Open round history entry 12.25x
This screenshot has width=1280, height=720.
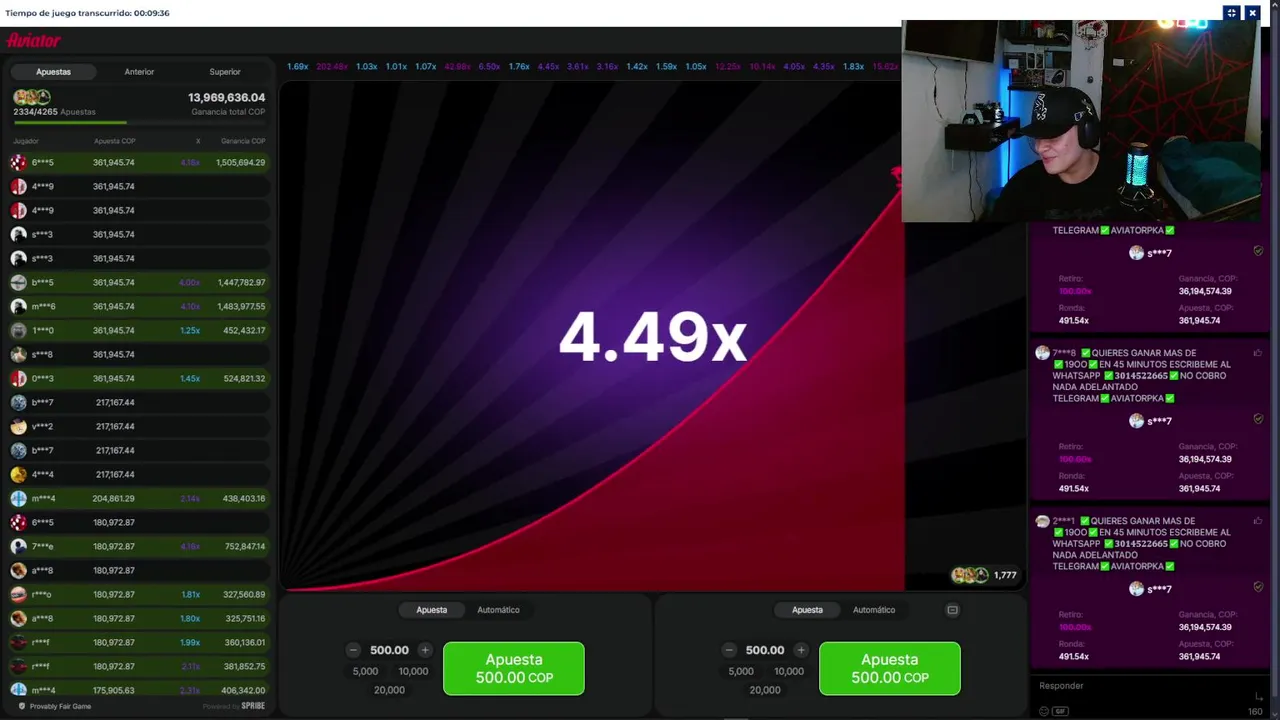(x=728, y=67)
